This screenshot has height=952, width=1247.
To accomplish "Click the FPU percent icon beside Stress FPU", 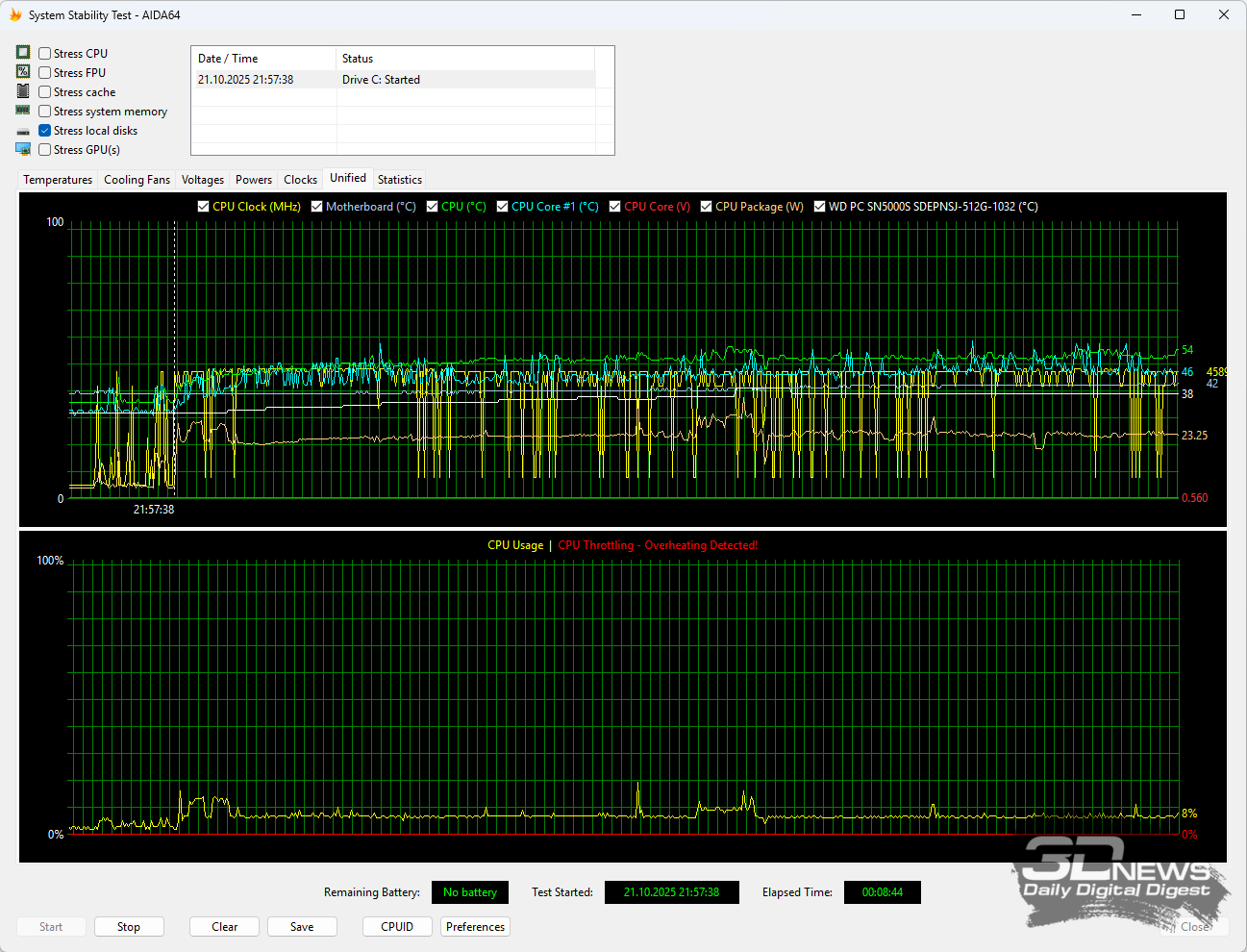I will click(x=23, y=72).
